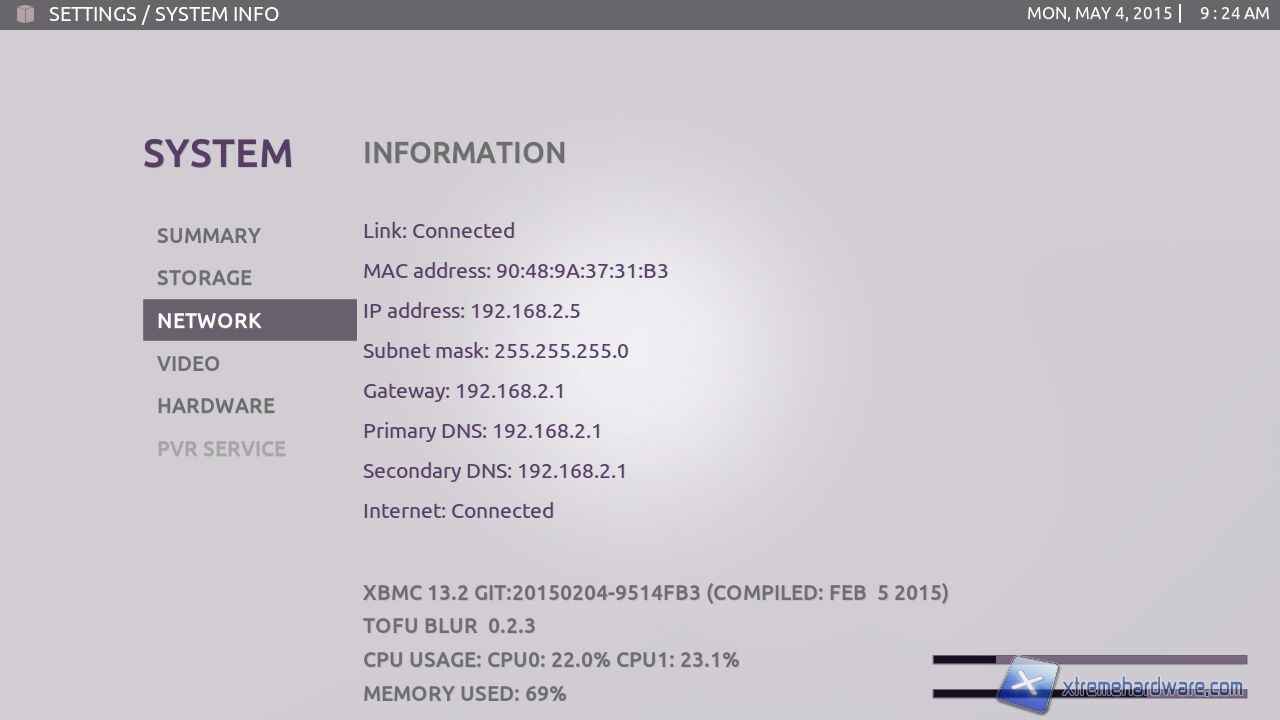Select the PVR Service entry
The height and width of the screenshot is (720, 1280).
coord(221,449)
